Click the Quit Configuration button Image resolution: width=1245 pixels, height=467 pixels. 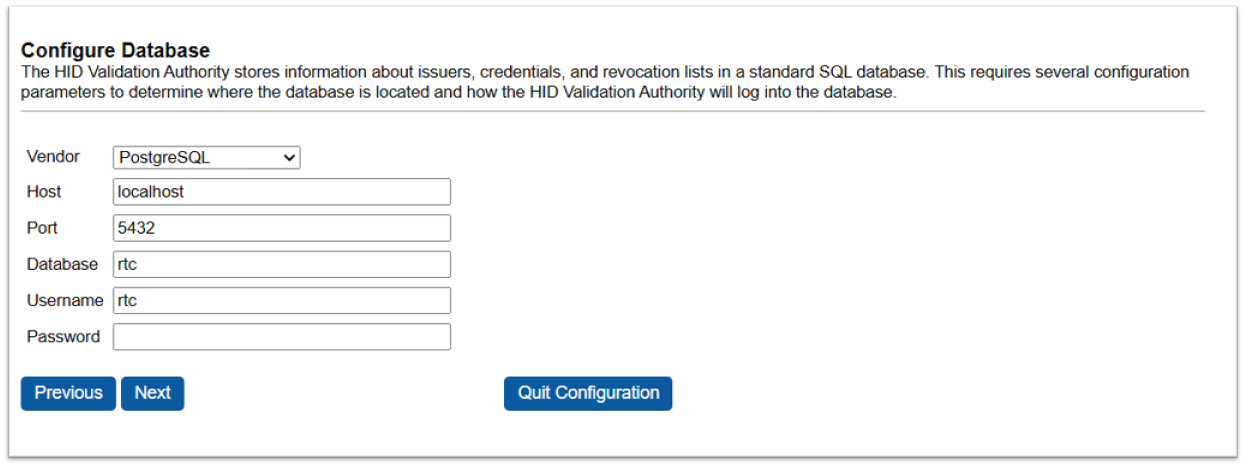tap(588, 393)
